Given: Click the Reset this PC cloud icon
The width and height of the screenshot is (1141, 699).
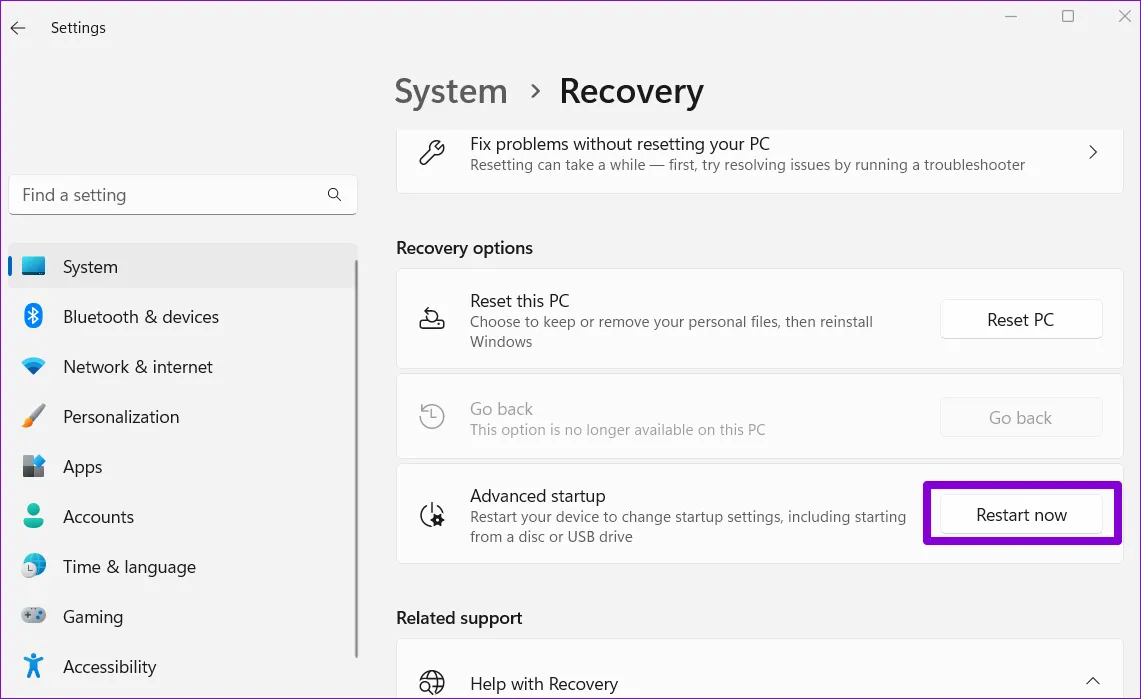Looking at the screenshot, I should [431, 319].
